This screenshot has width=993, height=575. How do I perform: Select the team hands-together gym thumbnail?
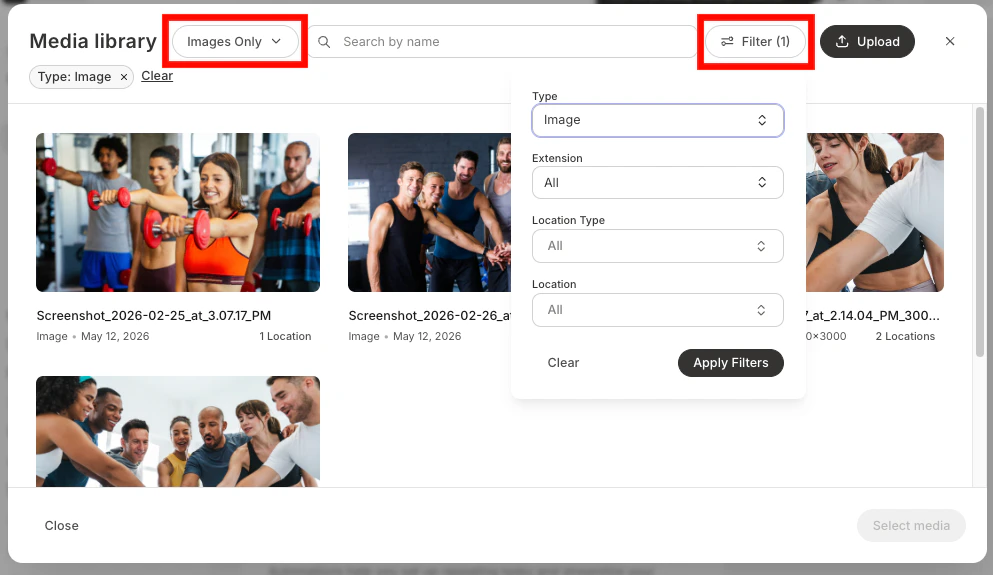tap(429, 212)
